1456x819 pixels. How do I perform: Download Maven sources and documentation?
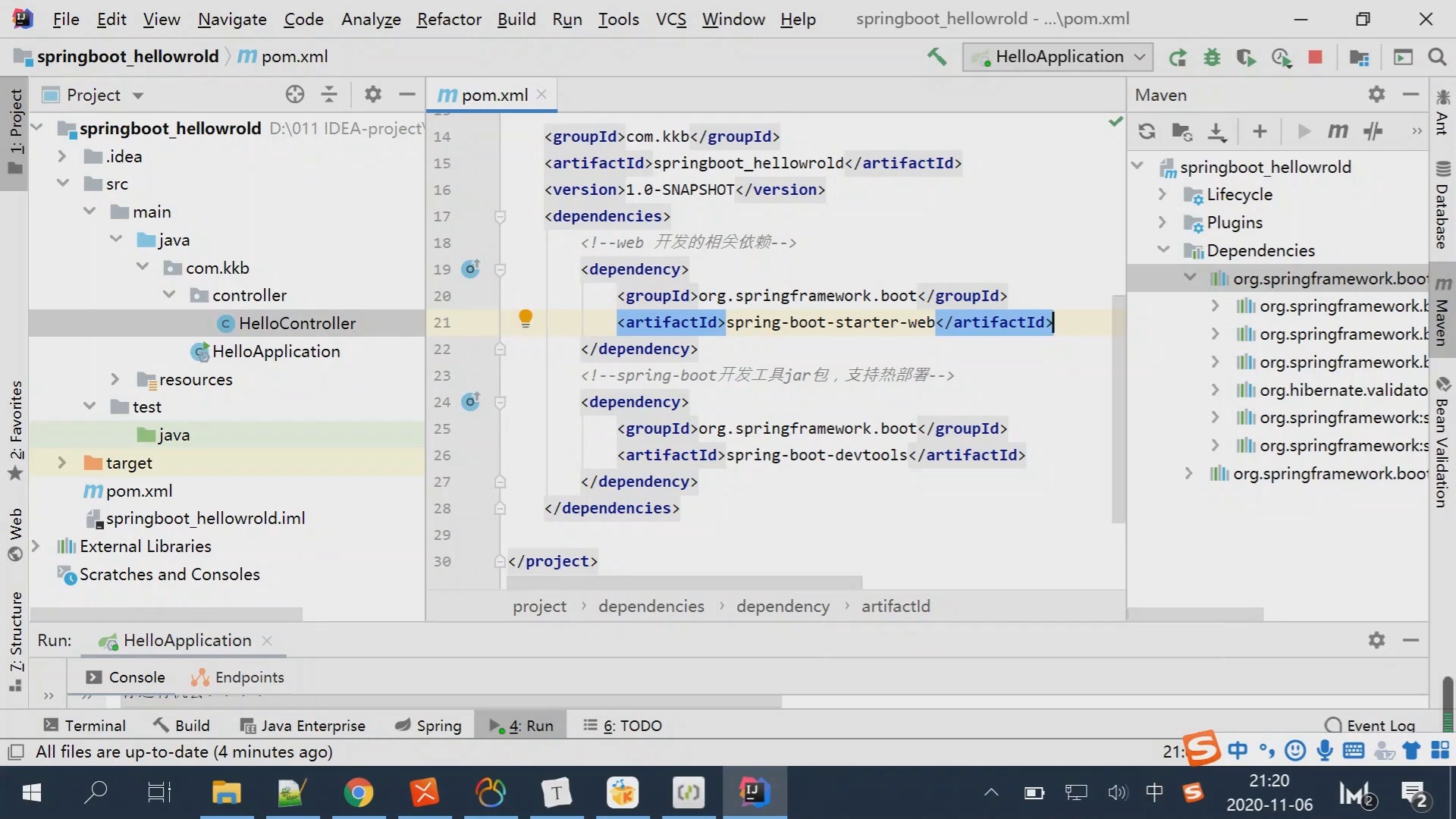[1216, 132]
